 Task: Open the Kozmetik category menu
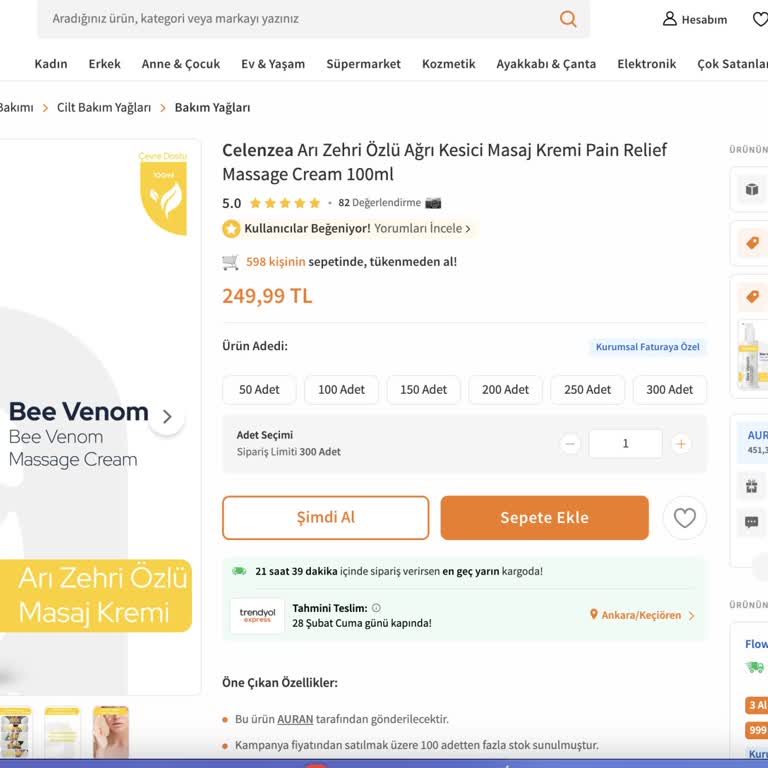point(448,64)
